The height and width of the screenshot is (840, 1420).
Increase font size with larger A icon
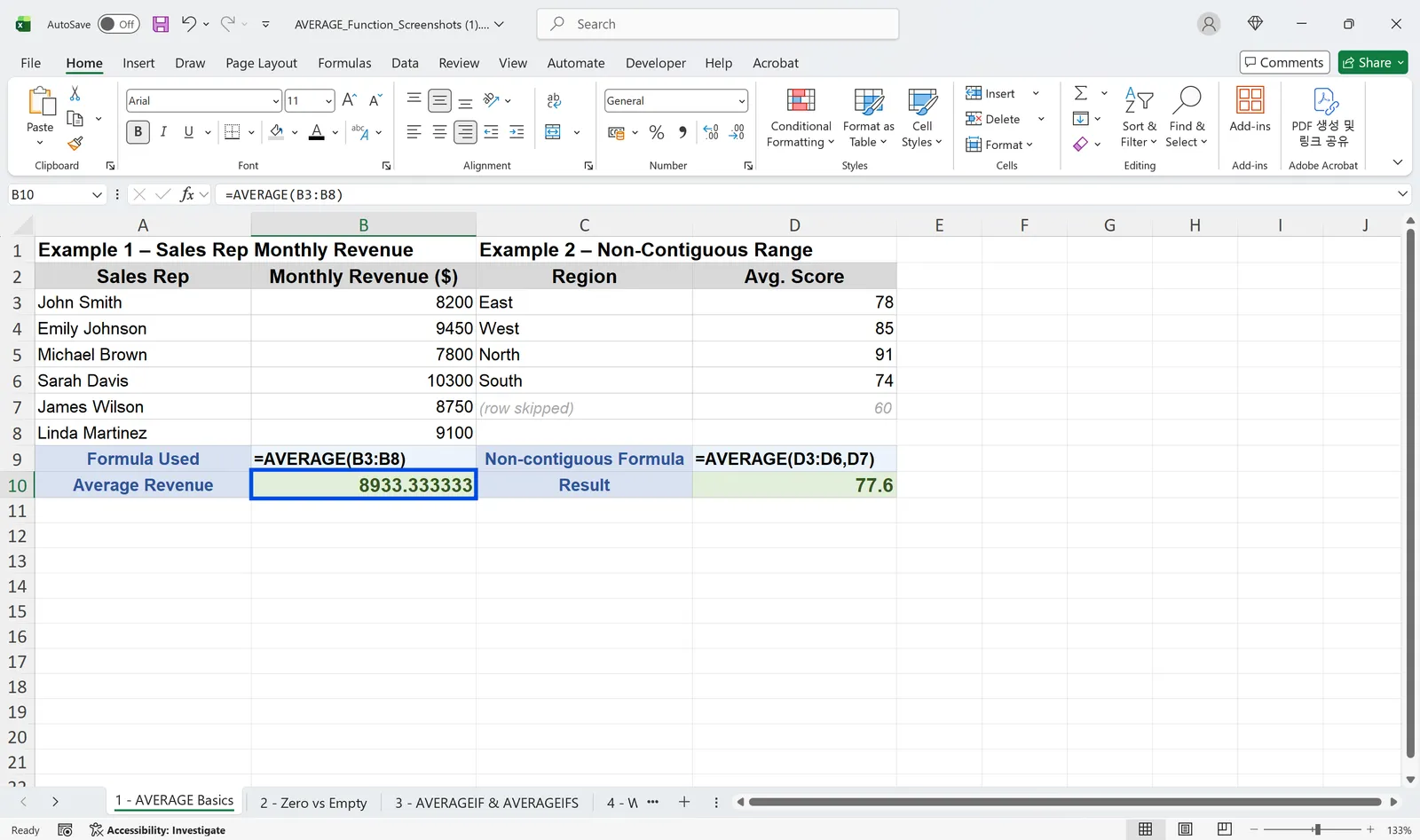tap(350, 100)
